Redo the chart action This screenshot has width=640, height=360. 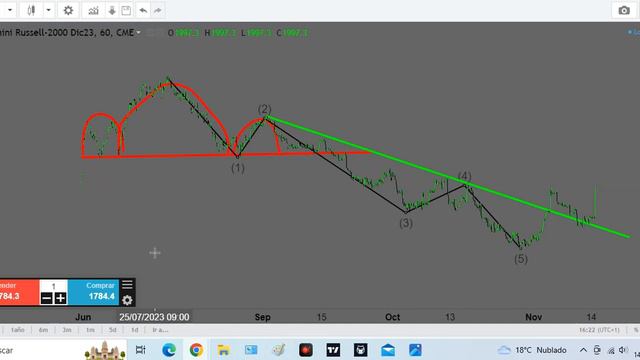point(158,11)
